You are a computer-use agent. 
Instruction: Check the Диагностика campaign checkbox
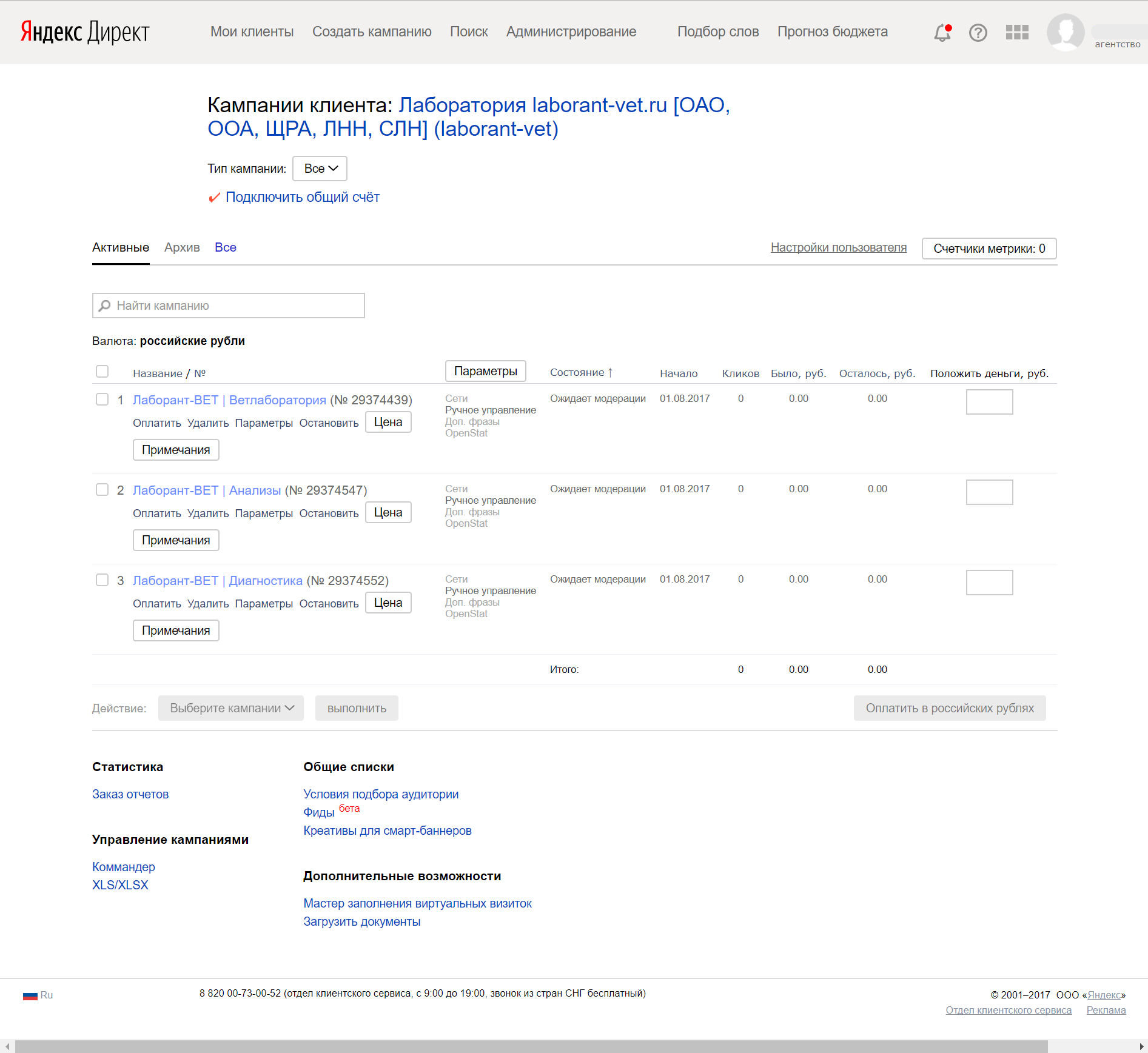[x=102, y=580]
